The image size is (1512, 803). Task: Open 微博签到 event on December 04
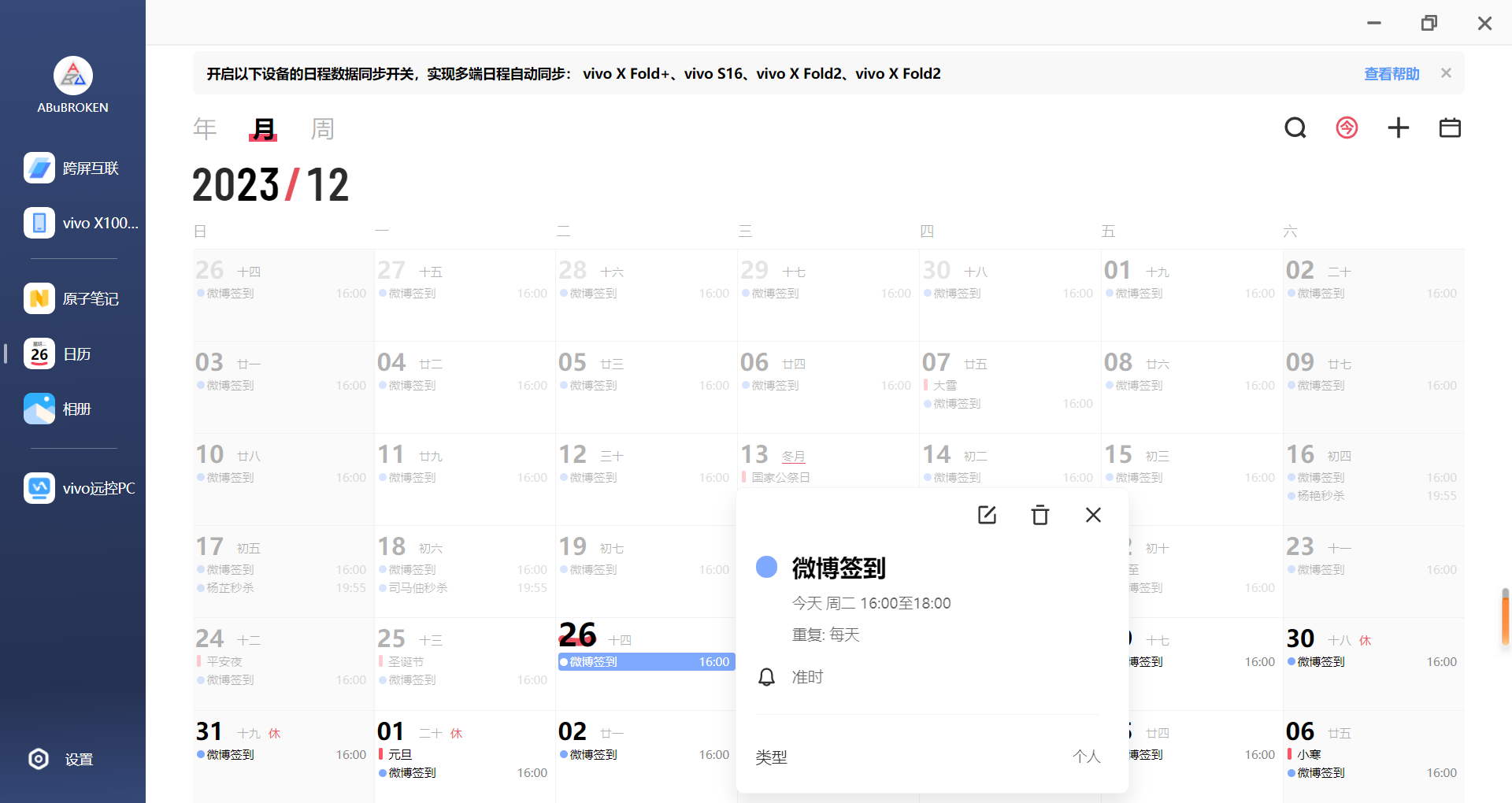pos(463,385)
